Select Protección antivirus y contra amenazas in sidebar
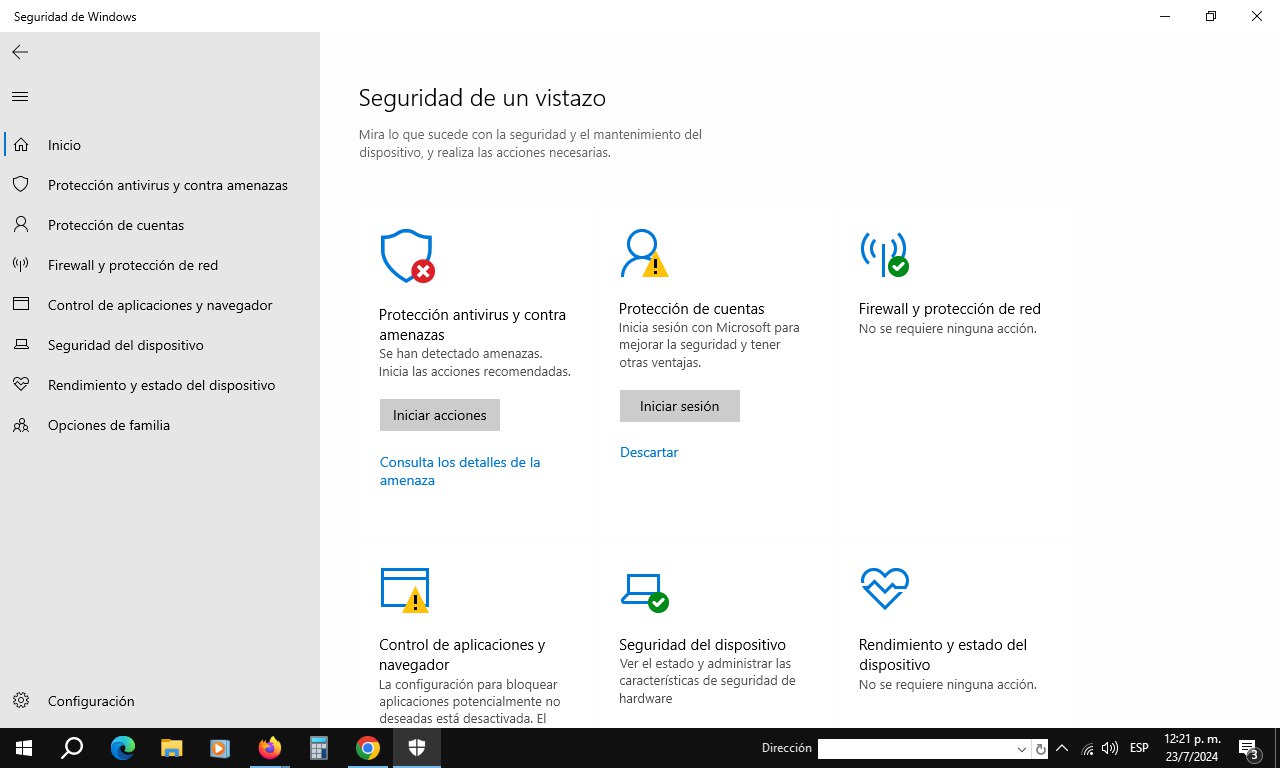The width and height of the screenshot is (1280, 768). [168, 185]
